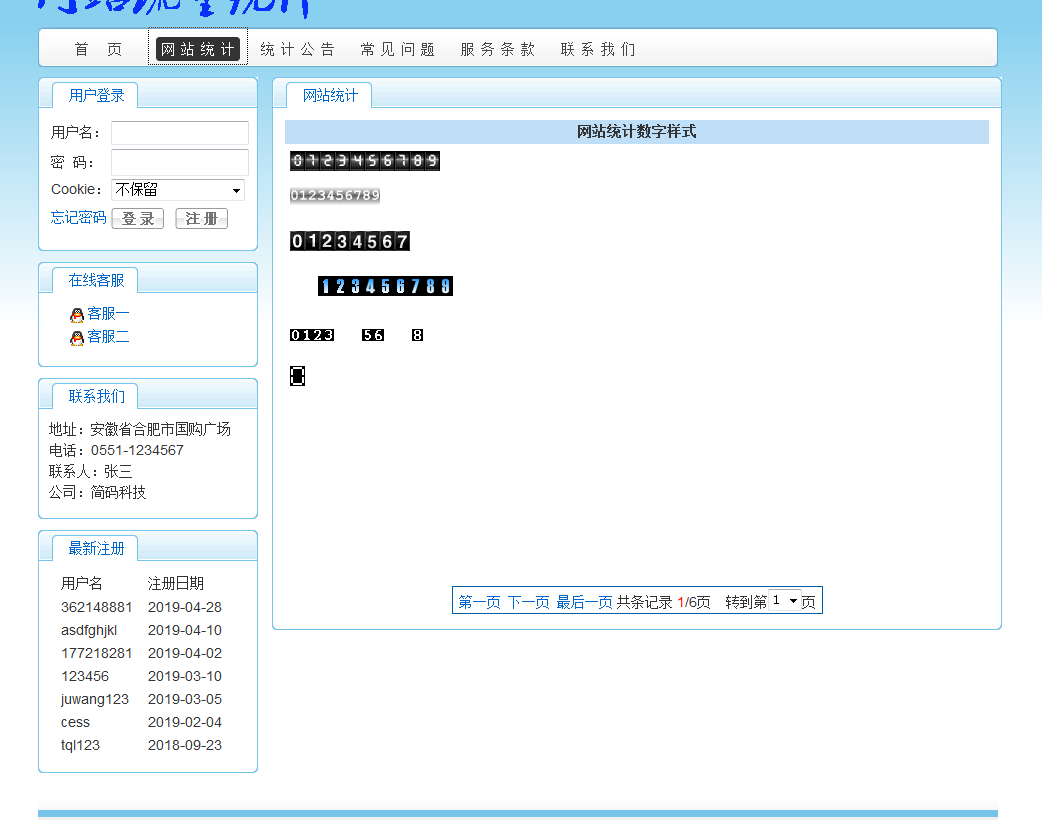Open the 统计公告 menu item
This screenshot has width=1042, height=820.
[298, 50]
